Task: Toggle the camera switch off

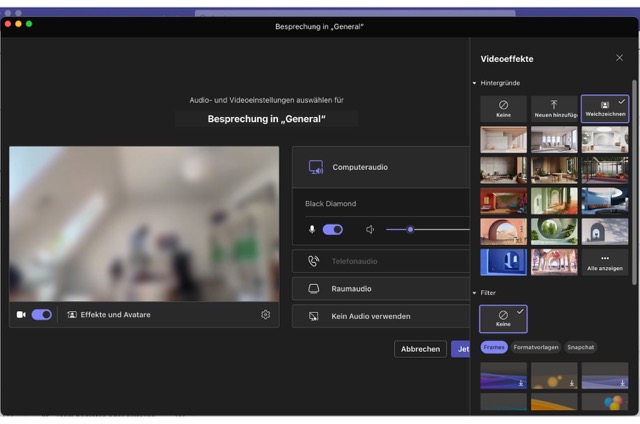Action: click(x=42, y=315)
